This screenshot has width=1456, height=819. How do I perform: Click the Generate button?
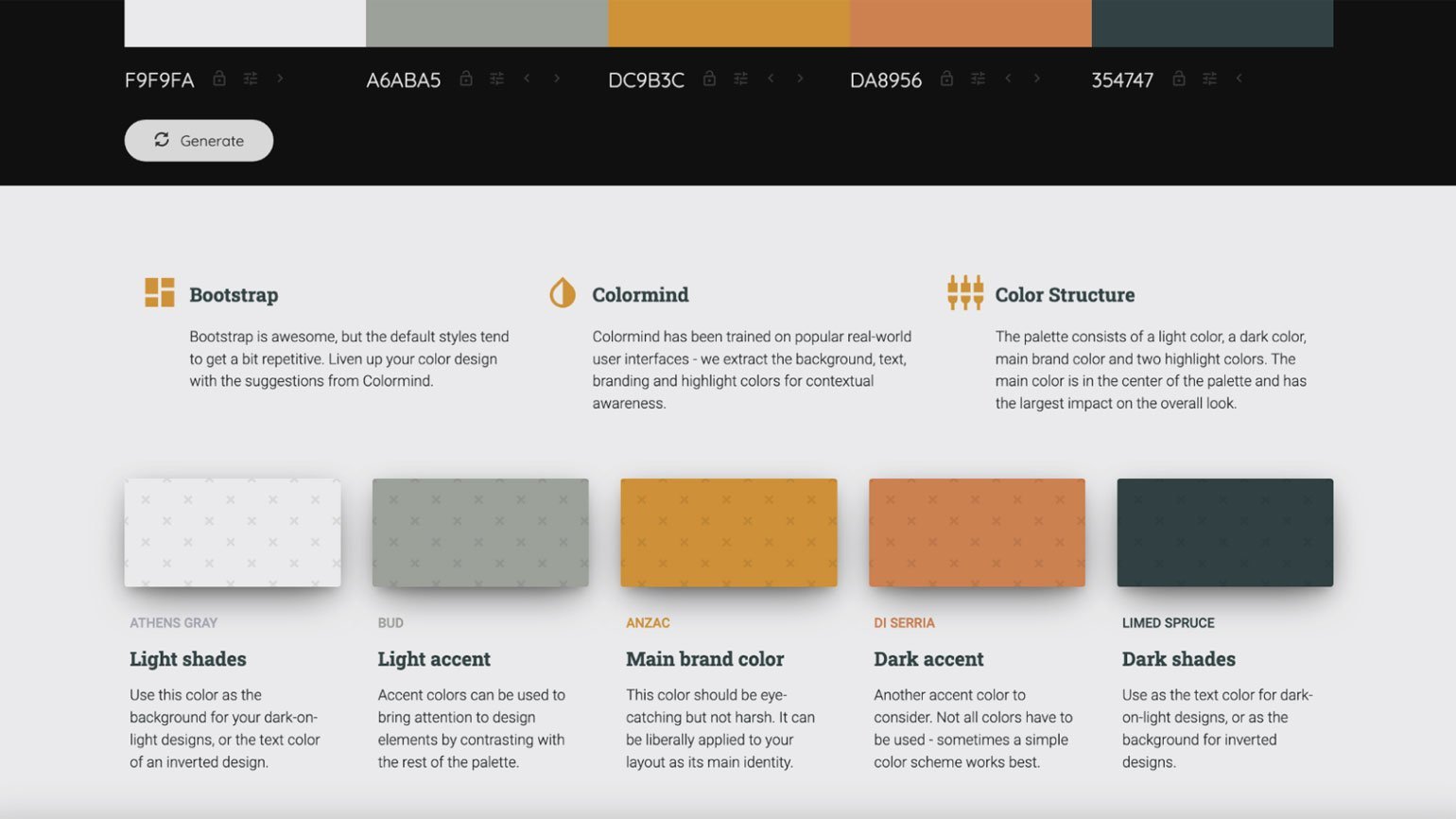[x=199, y=140]
